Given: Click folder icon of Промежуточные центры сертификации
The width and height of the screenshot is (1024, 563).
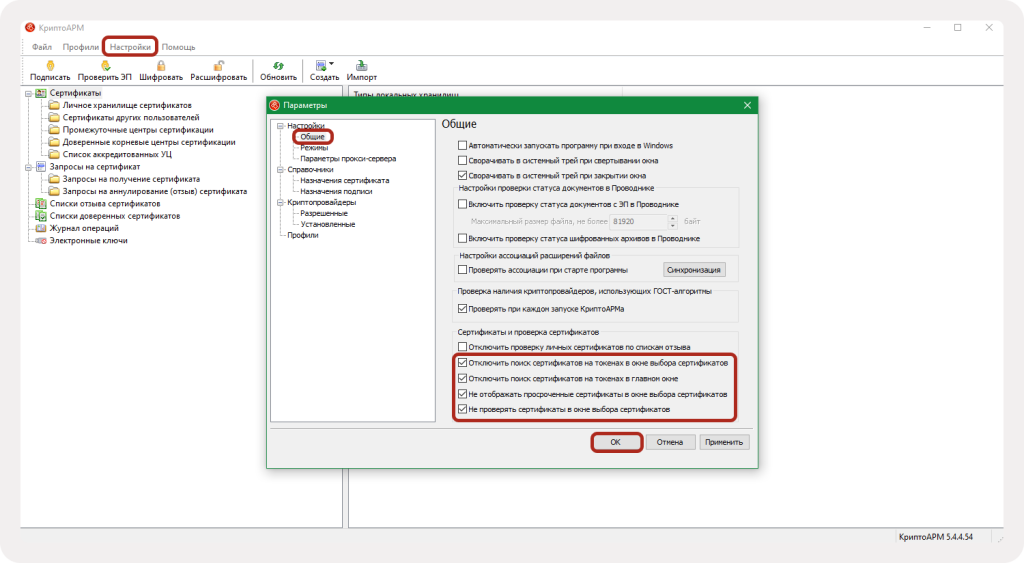Looking at the screenshot, I should [54, 130].
